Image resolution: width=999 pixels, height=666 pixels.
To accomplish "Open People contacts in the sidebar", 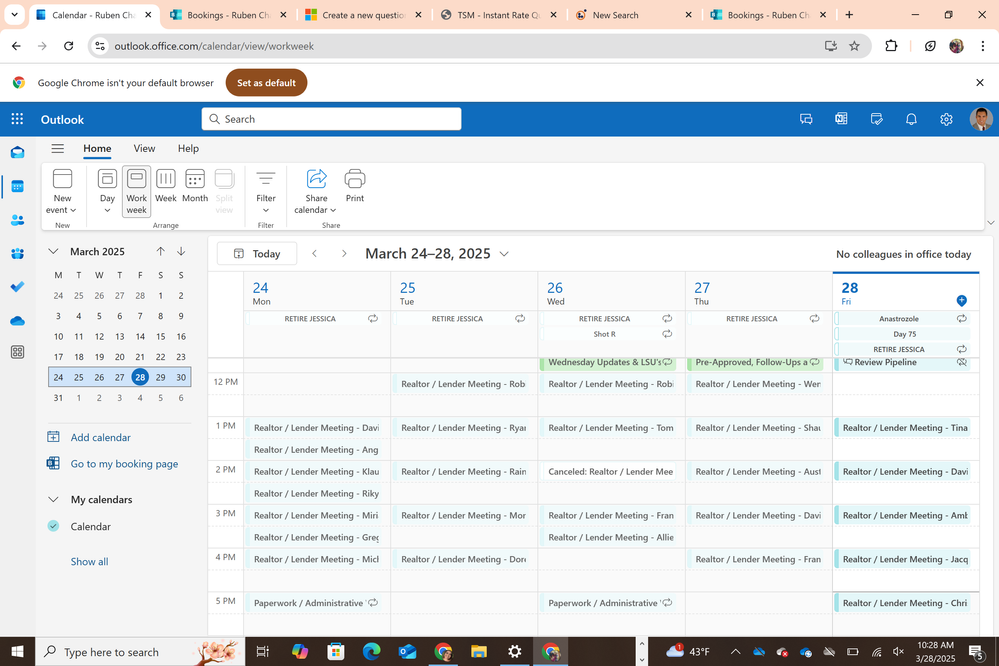I will coord(17,220).
